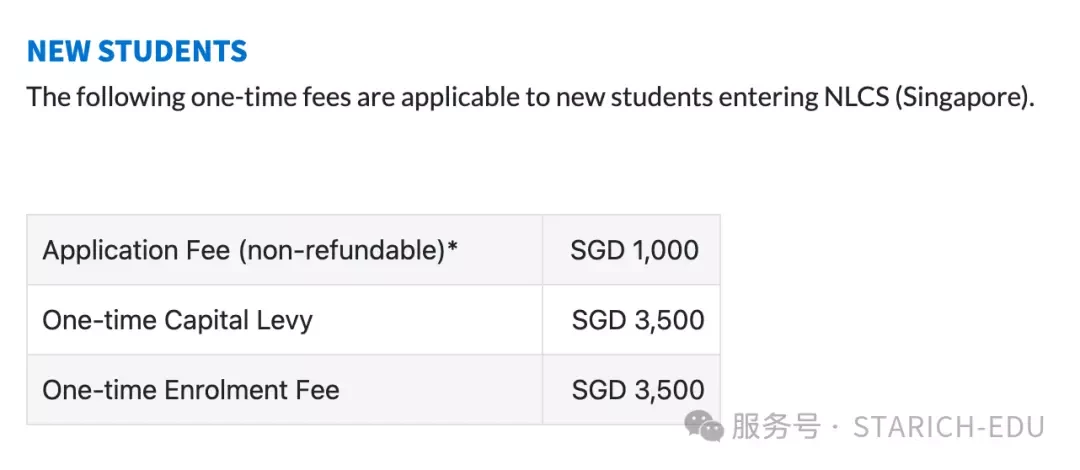Click the word STUDENTS in blue heading
Screen dimensions: 1080x470
[172, 52]
